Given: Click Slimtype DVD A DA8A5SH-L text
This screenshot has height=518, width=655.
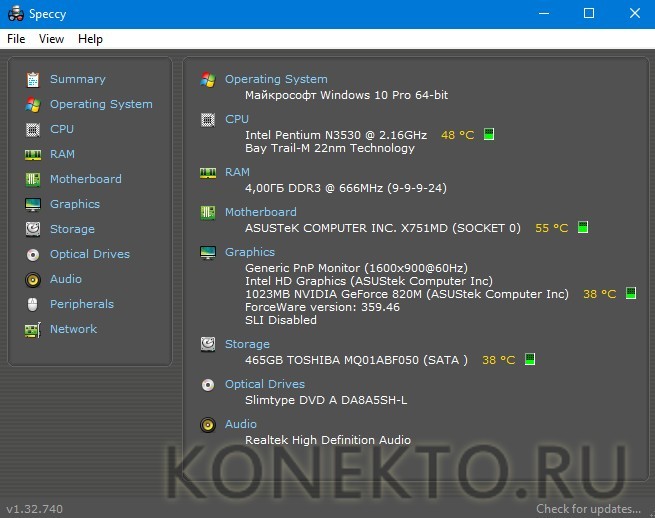Looking at the screenshot, I should tap(326, 400).
